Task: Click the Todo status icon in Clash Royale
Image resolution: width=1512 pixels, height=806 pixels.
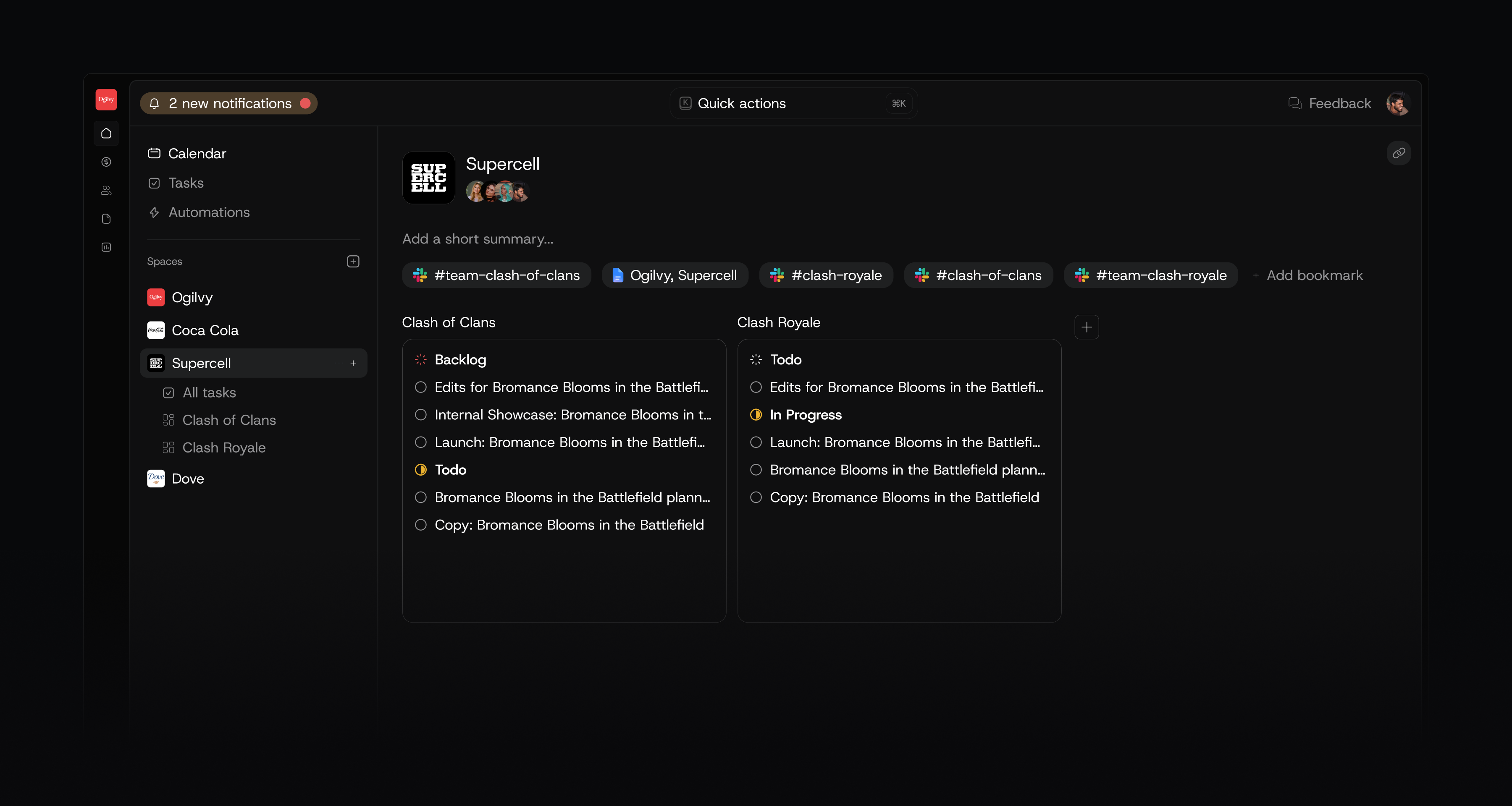Action: tap(756, 360)
